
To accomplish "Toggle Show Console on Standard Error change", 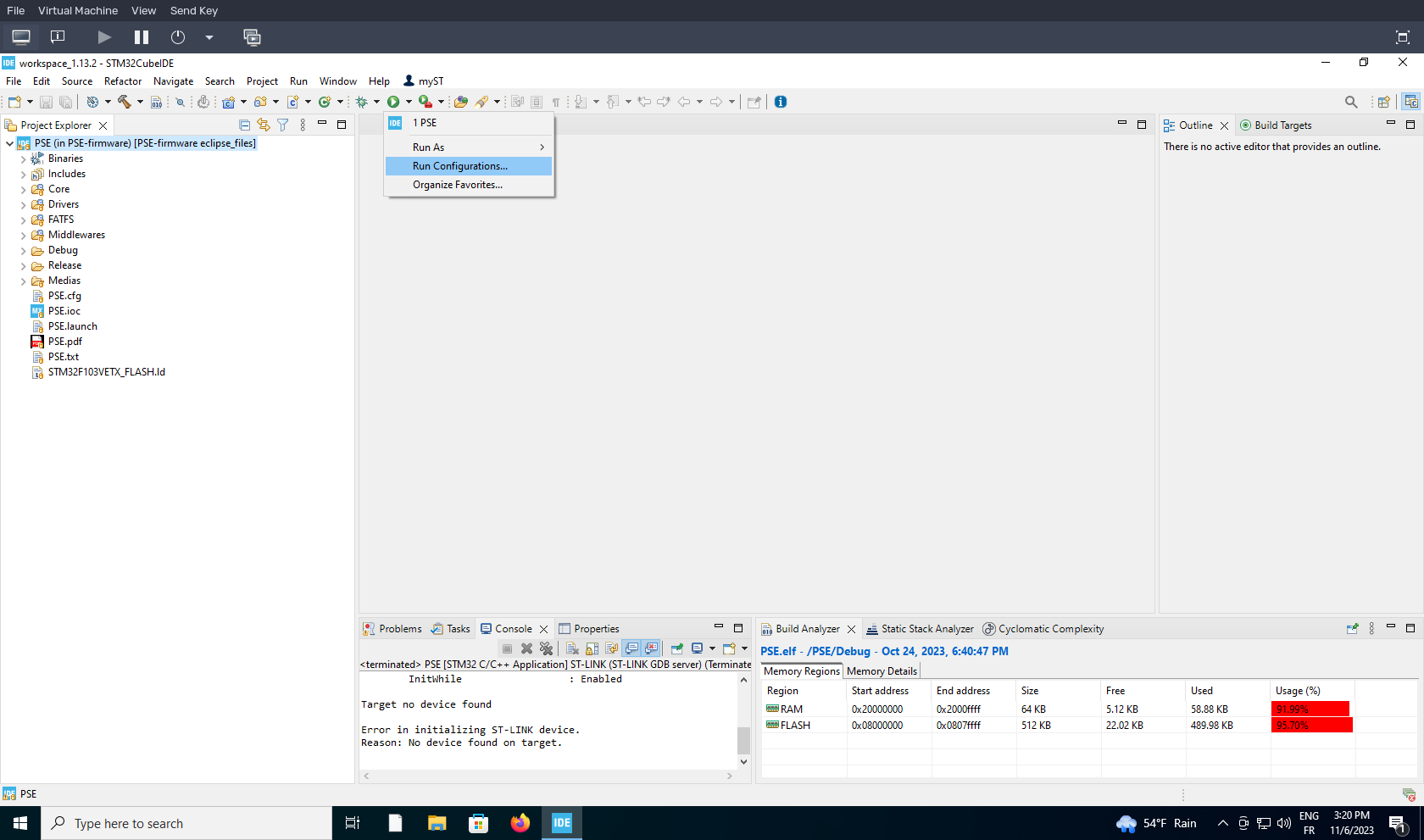I will pos(651,648).
